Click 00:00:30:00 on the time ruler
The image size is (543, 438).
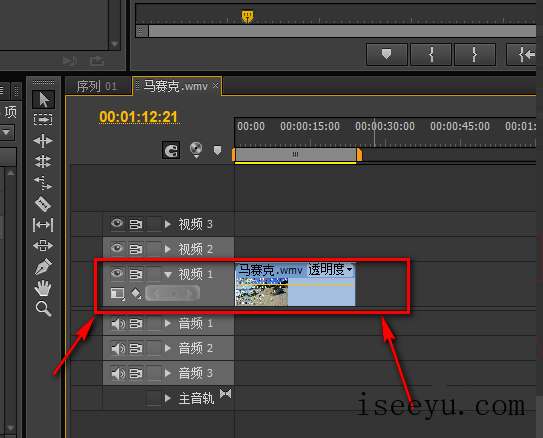[x=384, y=126]
